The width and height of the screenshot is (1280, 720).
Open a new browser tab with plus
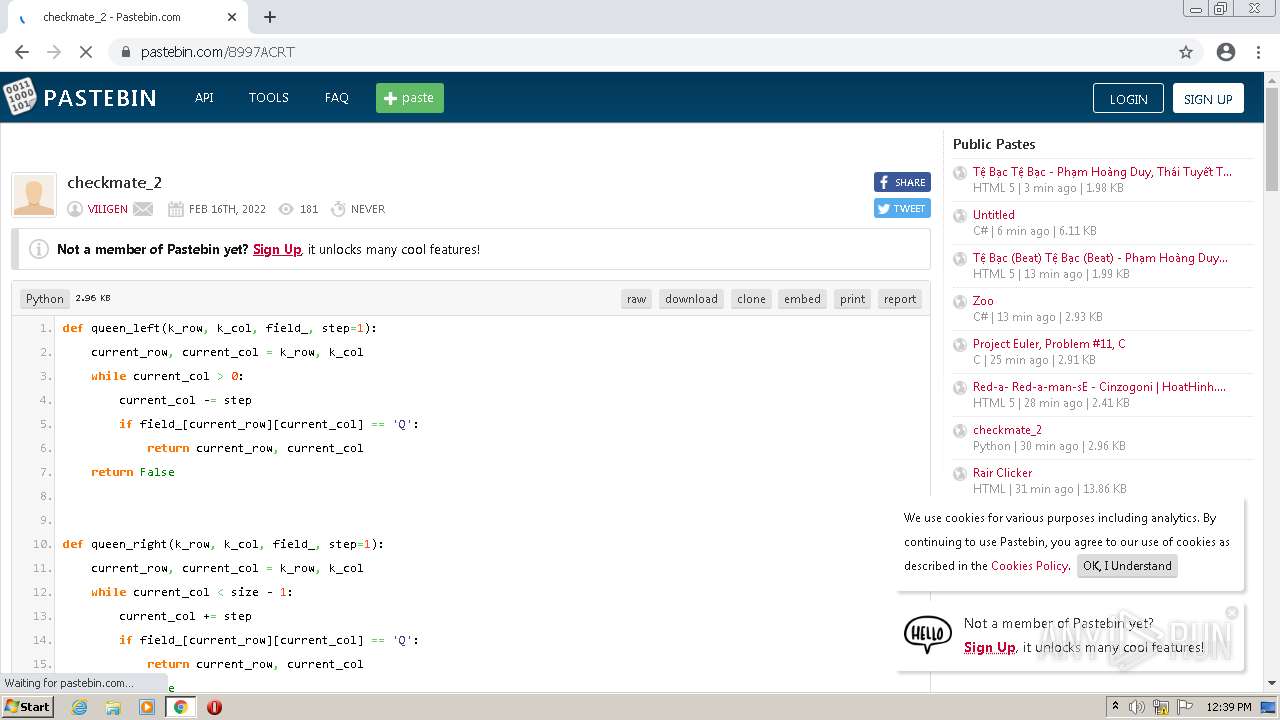[x=270, y=17]
